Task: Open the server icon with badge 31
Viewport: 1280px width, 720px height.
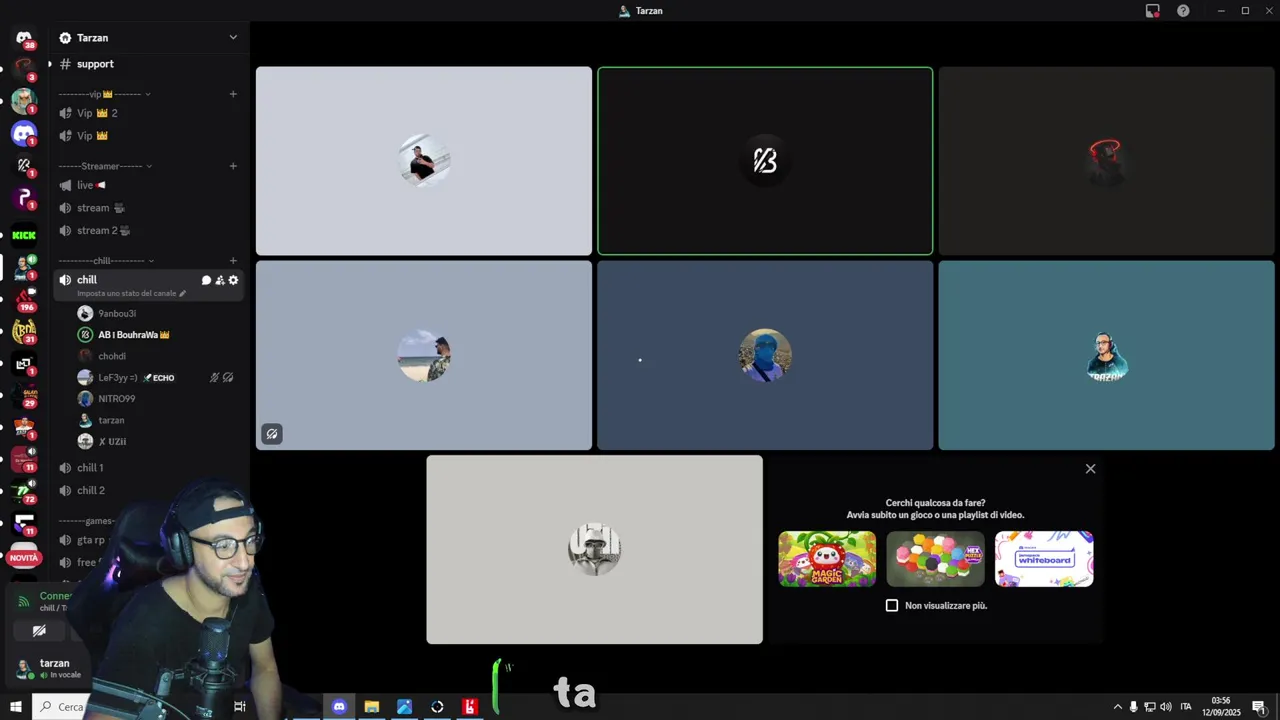Action: 24,331
